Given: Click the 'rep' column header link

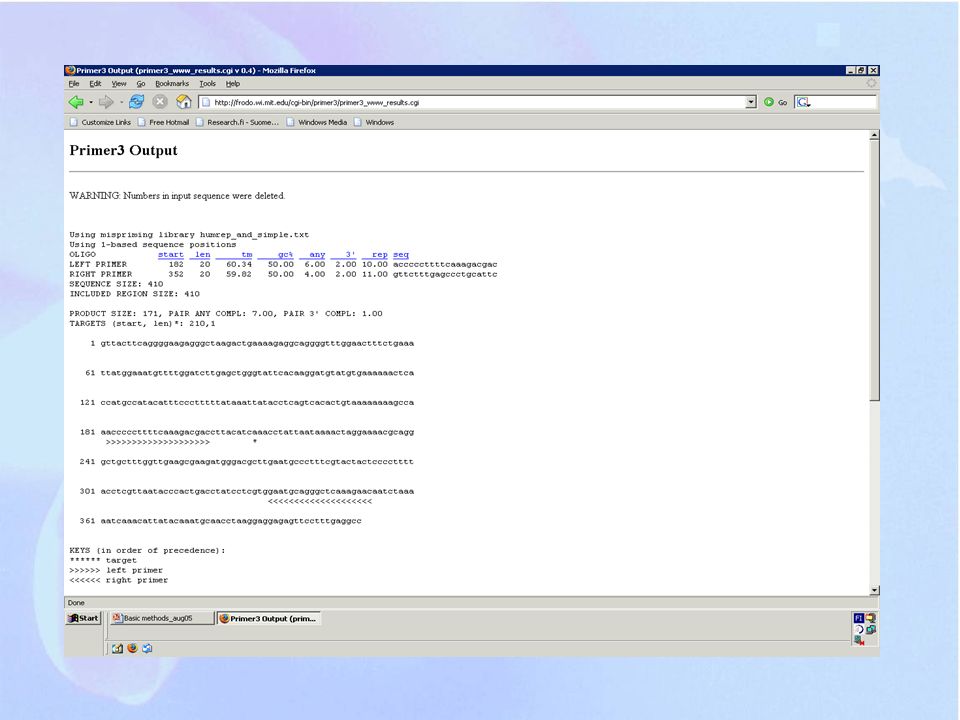Looking at the screenshot, I should pos(375,255).
